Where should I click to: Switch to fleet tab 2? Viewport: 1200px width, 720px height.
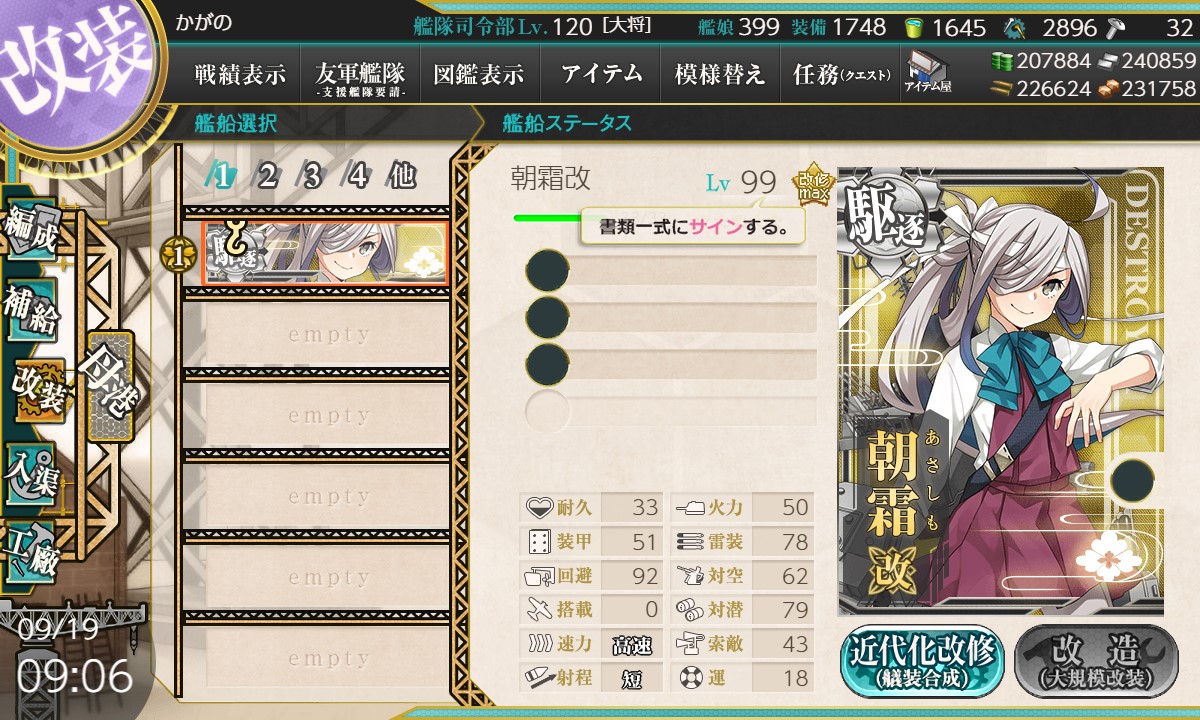[267, 177]
